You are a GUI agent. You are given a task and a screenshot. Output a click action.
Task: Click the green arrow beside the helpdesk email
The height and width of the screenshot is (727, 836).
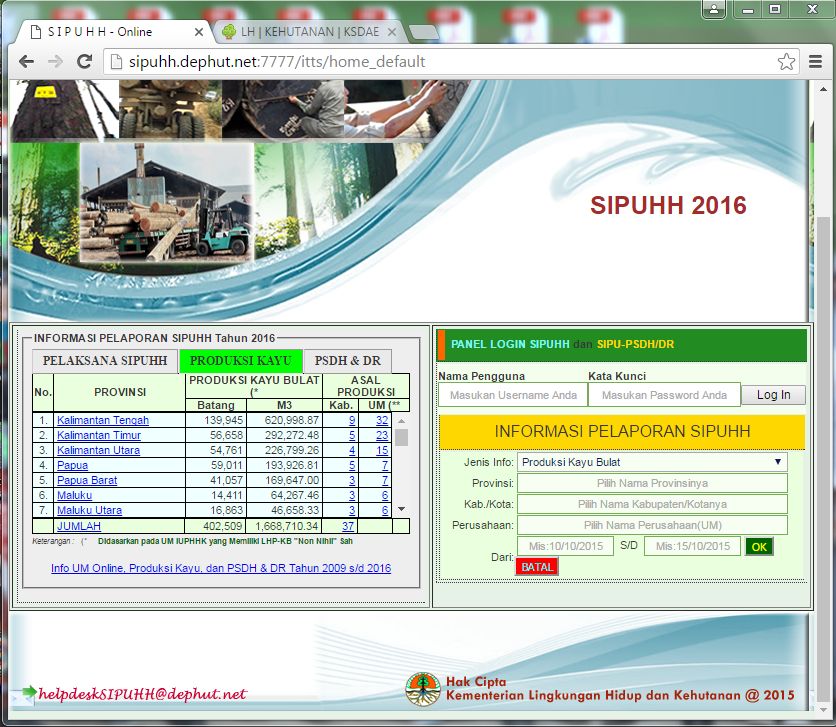[29, 692]
